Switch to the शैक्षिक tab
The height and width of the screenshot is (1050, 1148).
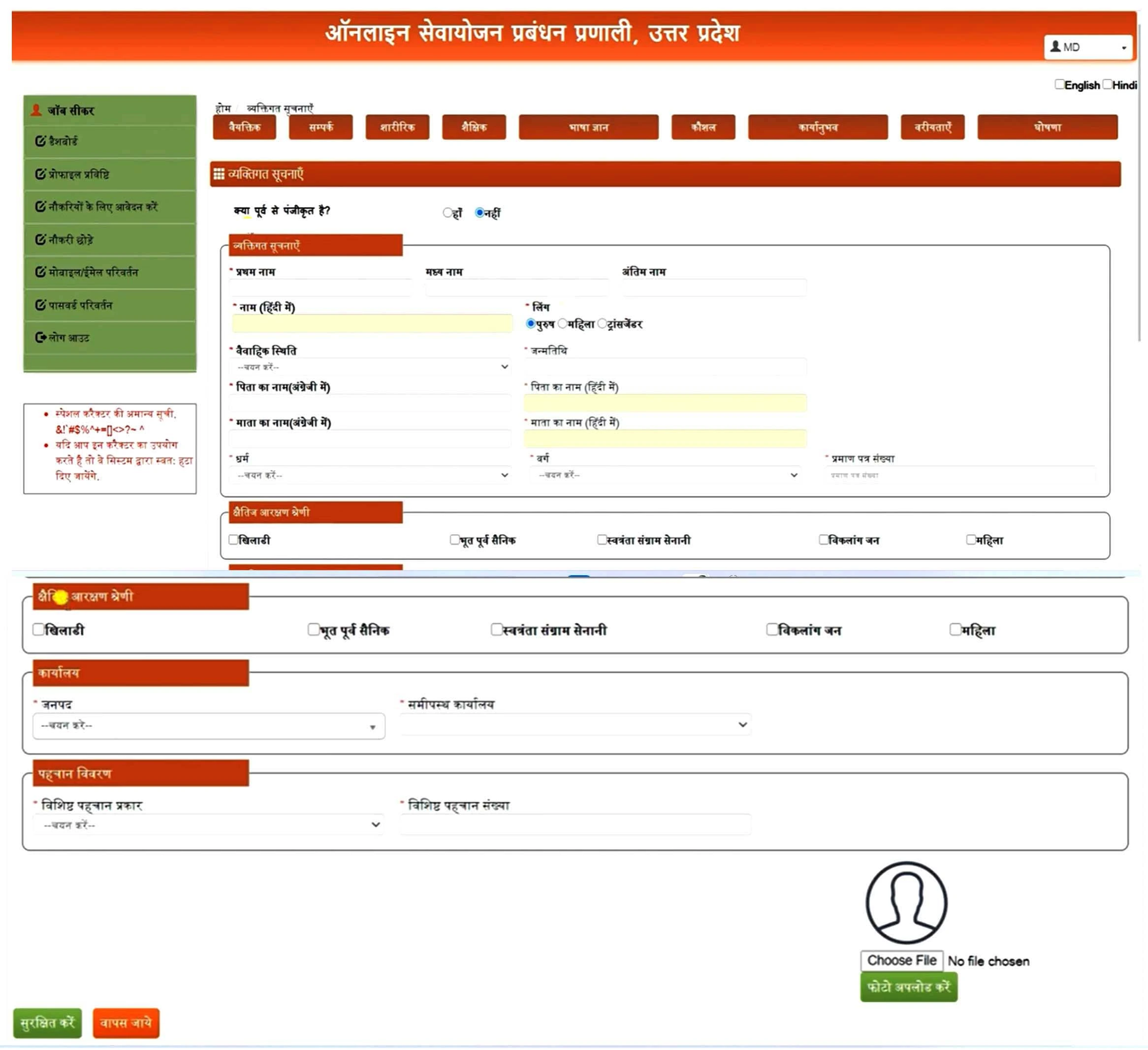(x=474, y=127)
